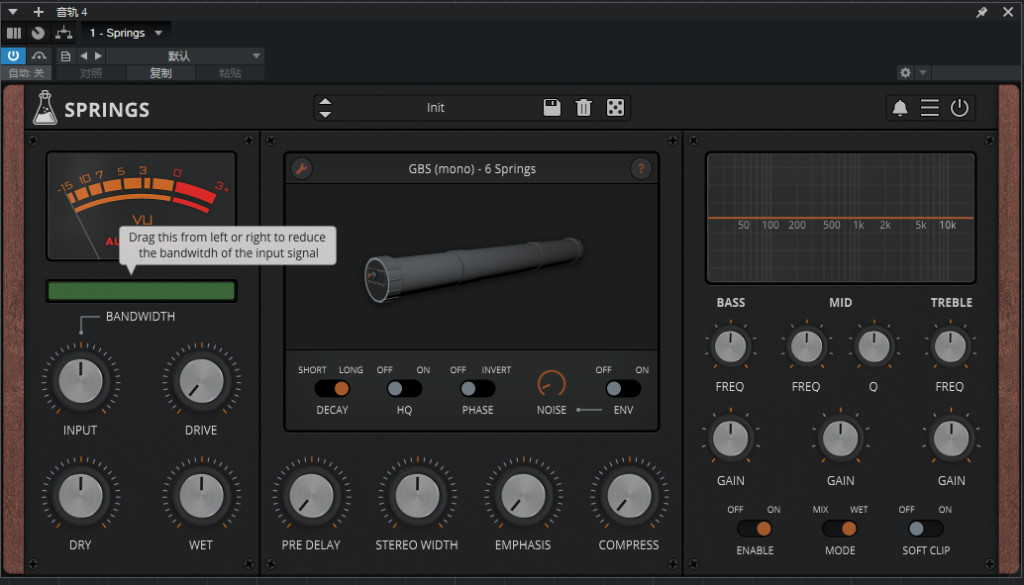Go to next host preset arrow
The height and width of the screenshot is (585, 1024).
click(98, 56)
